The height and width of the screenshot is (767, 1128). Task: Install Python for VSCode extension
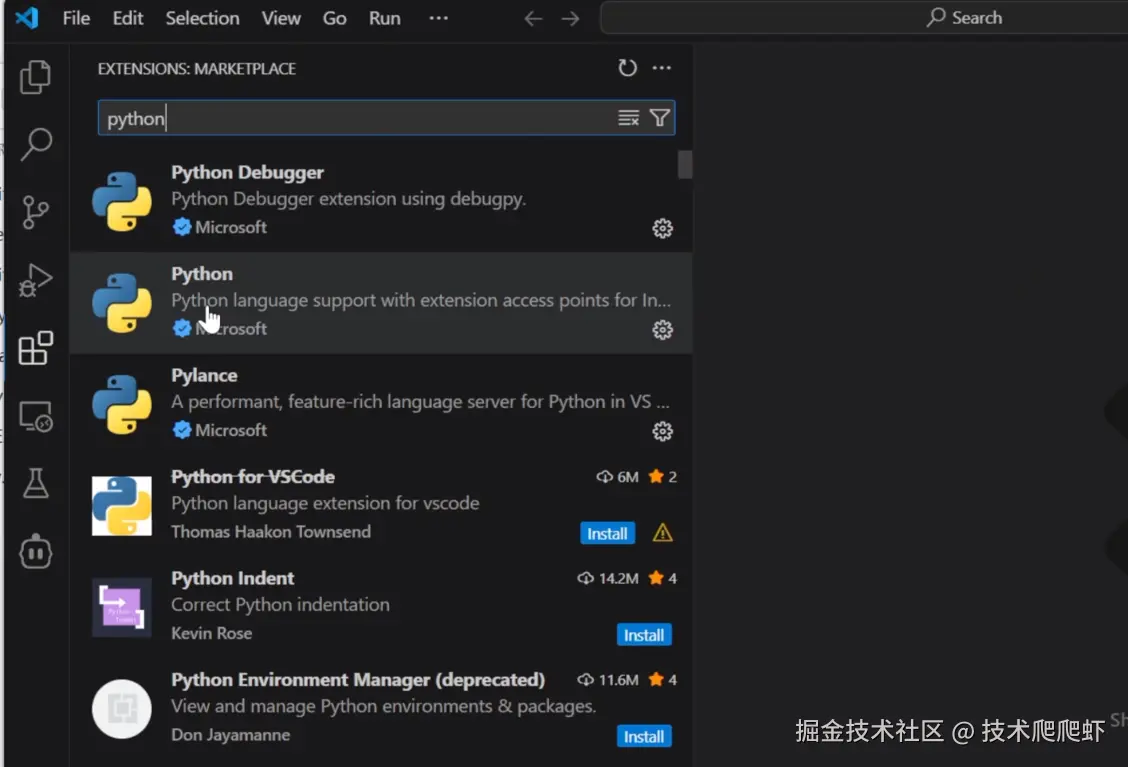coord(607,533)
